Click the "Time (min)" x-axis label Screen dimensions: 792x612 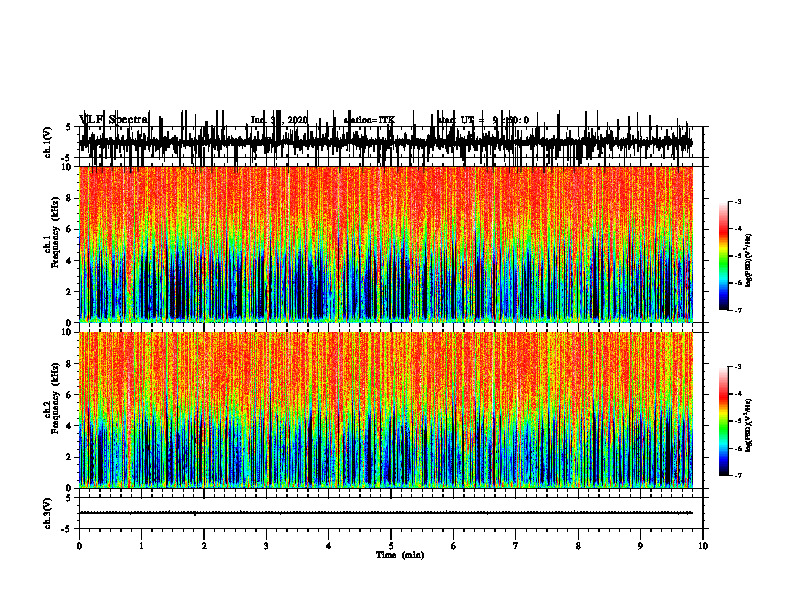pos(400,555)
